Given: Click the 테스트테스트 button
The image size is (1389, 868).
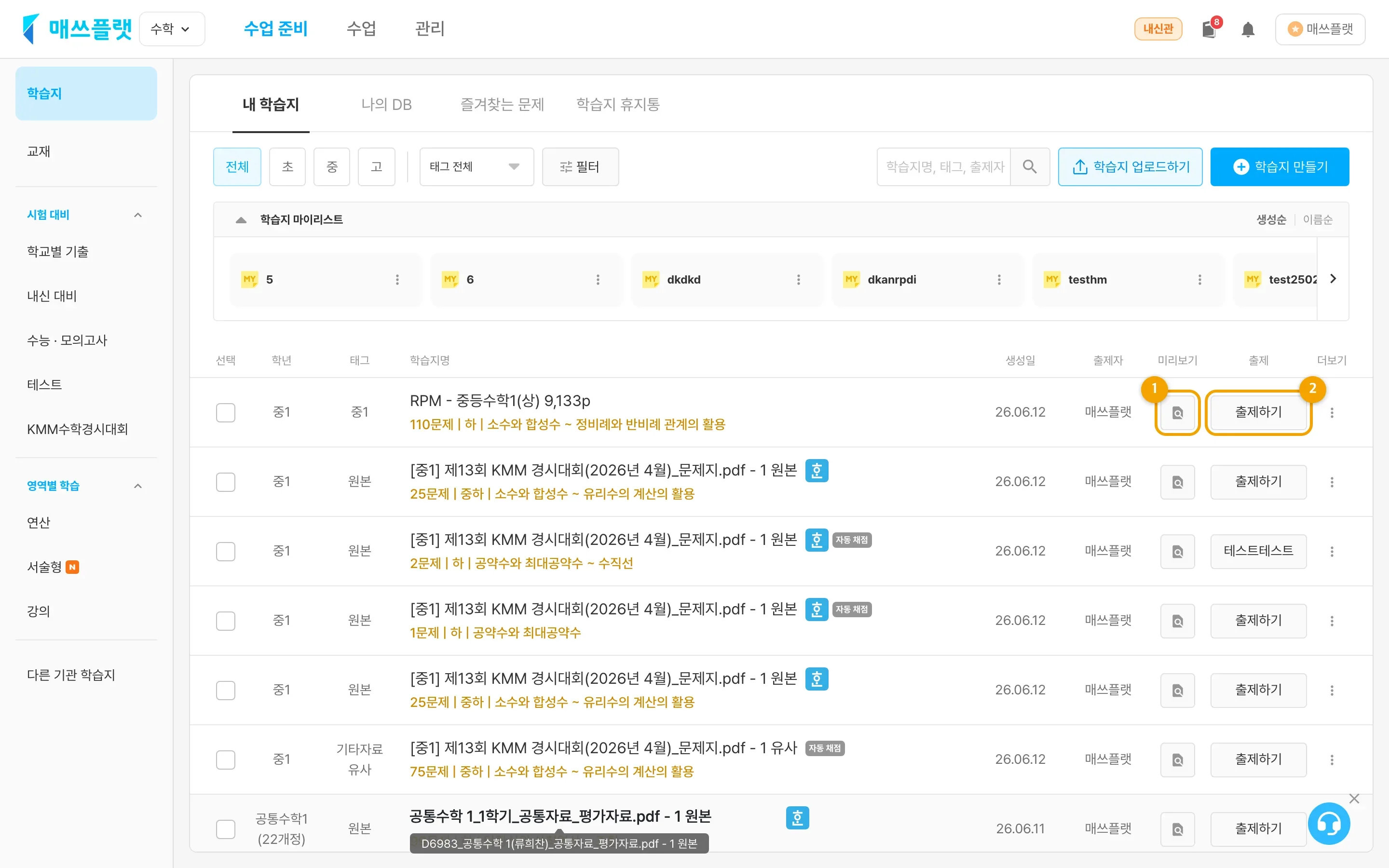Looking at the screenshot, I should point(1258,551).
